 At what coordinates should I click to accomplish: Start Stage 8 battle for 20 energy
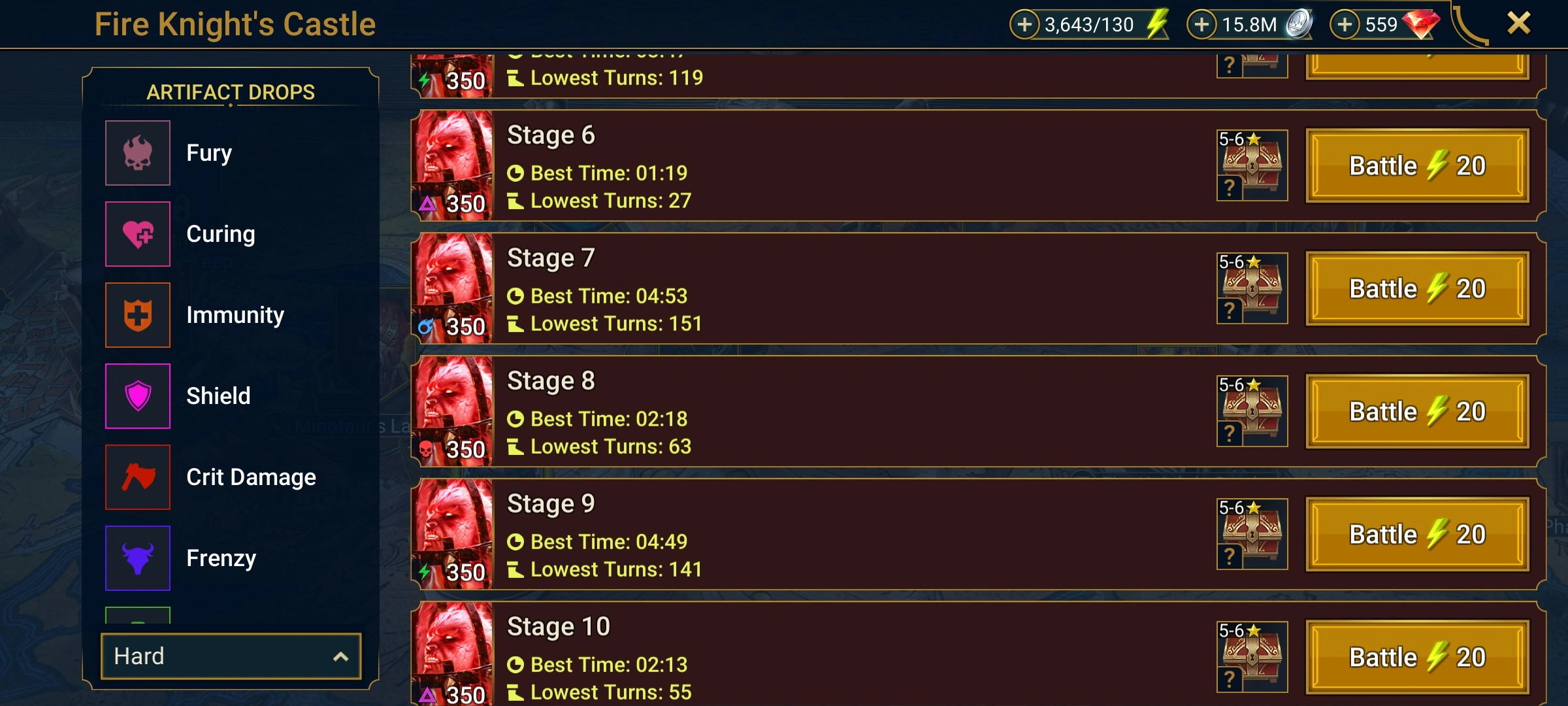(x=1418, y=412)
